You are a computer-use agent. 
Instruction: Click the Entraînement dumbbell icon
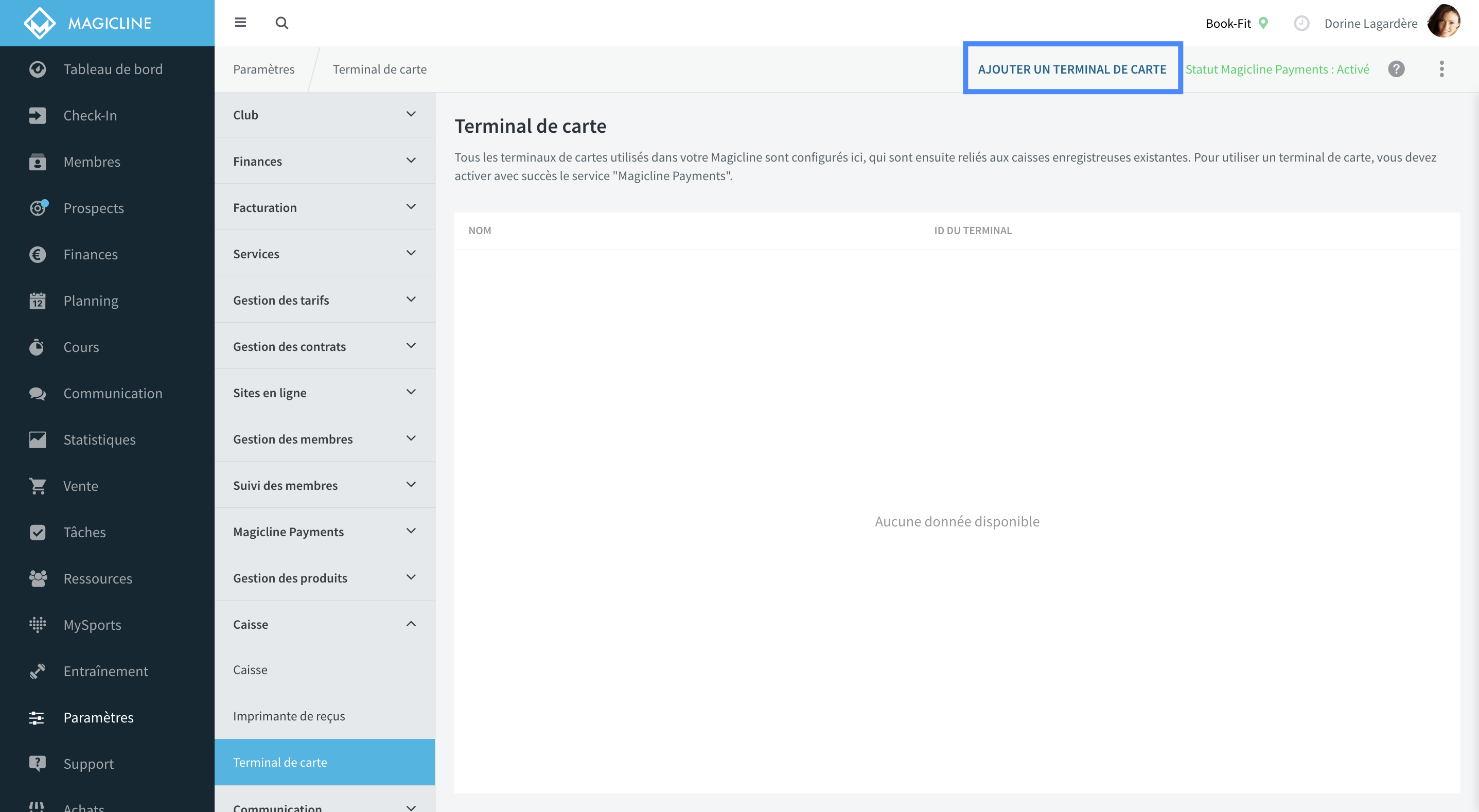pos(38,670)
